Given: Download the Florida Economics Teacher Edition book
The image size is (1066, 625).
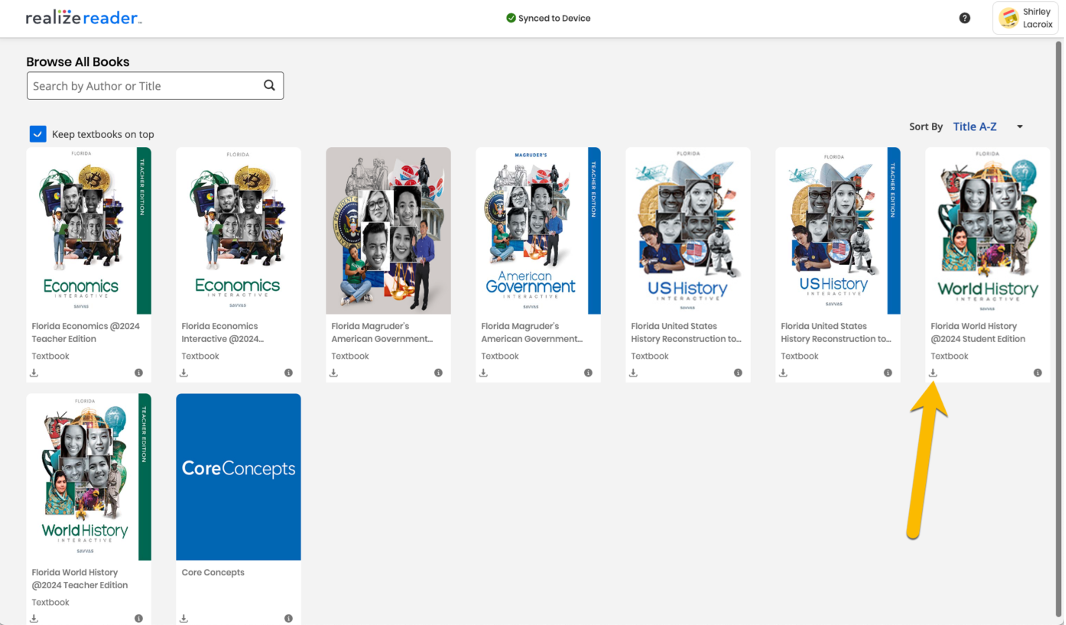Looking at the screenshot, I should pos(34,373).
